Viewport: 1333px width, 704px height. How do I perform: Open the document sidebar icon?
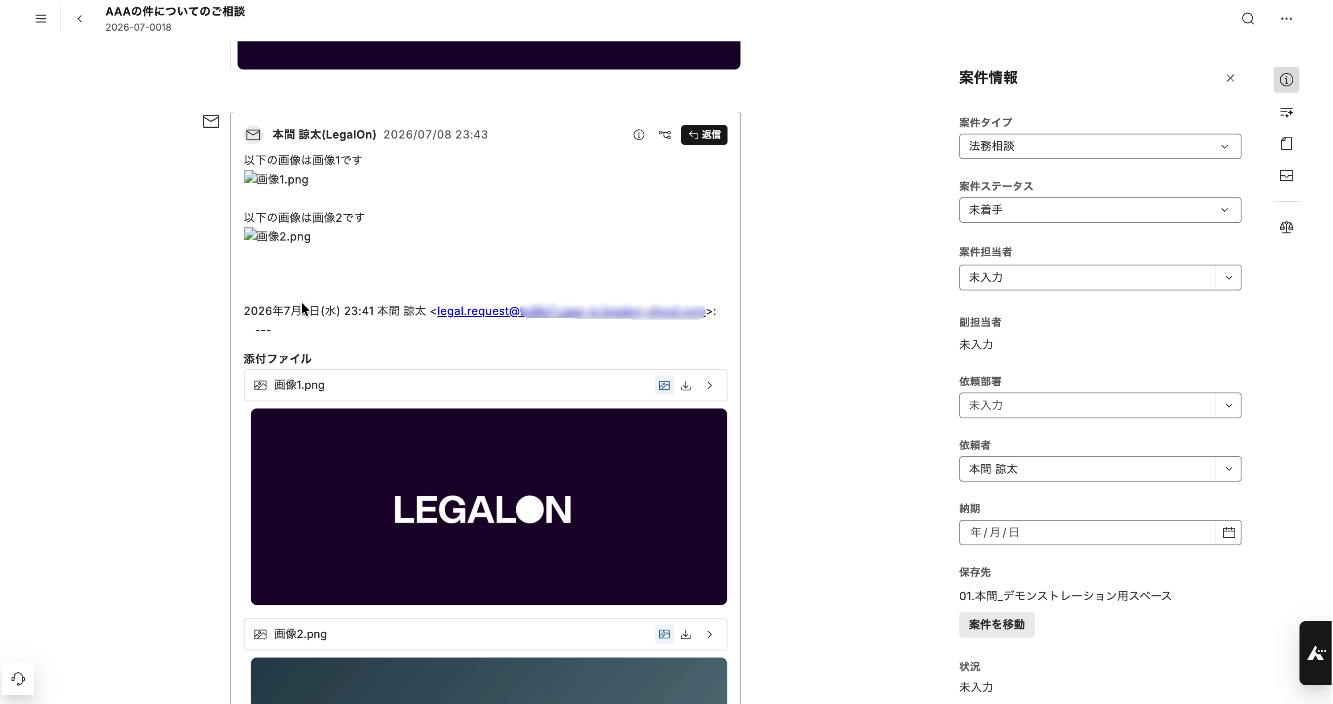click(x=1287, y=144)
